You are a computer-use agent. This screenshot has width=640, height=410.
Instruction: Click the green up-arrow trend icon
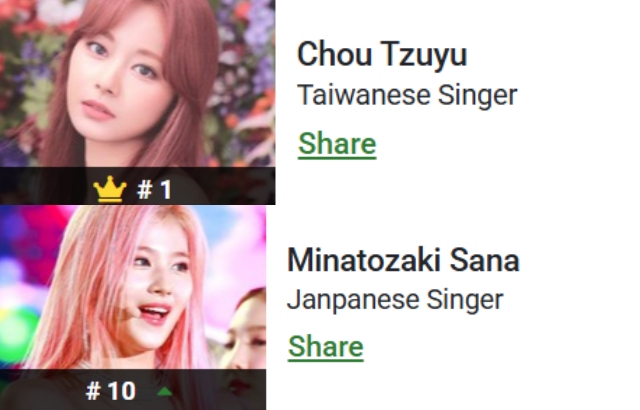(x=164, y=392)
